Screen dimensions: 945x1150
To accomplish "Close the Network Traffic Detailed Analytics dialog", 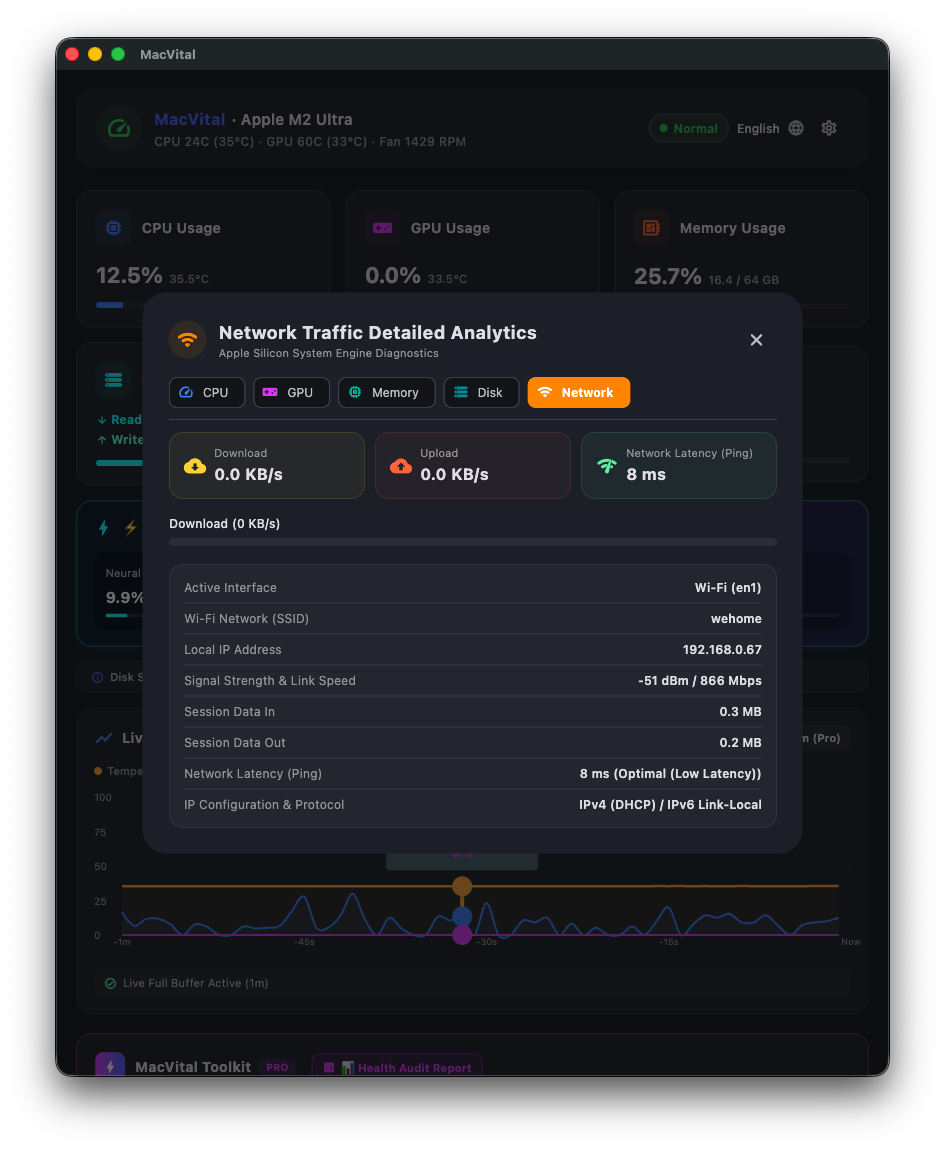I will 756,340.
